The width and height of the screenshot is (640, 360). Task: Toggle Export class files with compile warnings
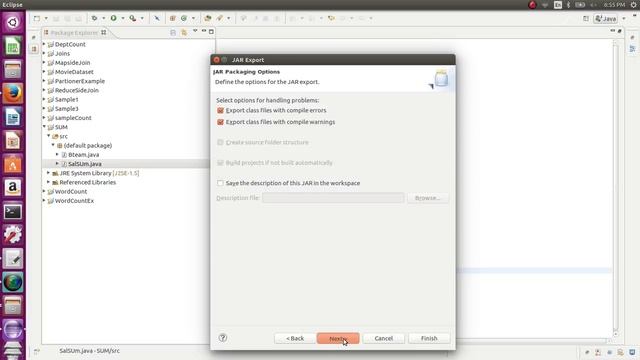click(x=220, y=122)
